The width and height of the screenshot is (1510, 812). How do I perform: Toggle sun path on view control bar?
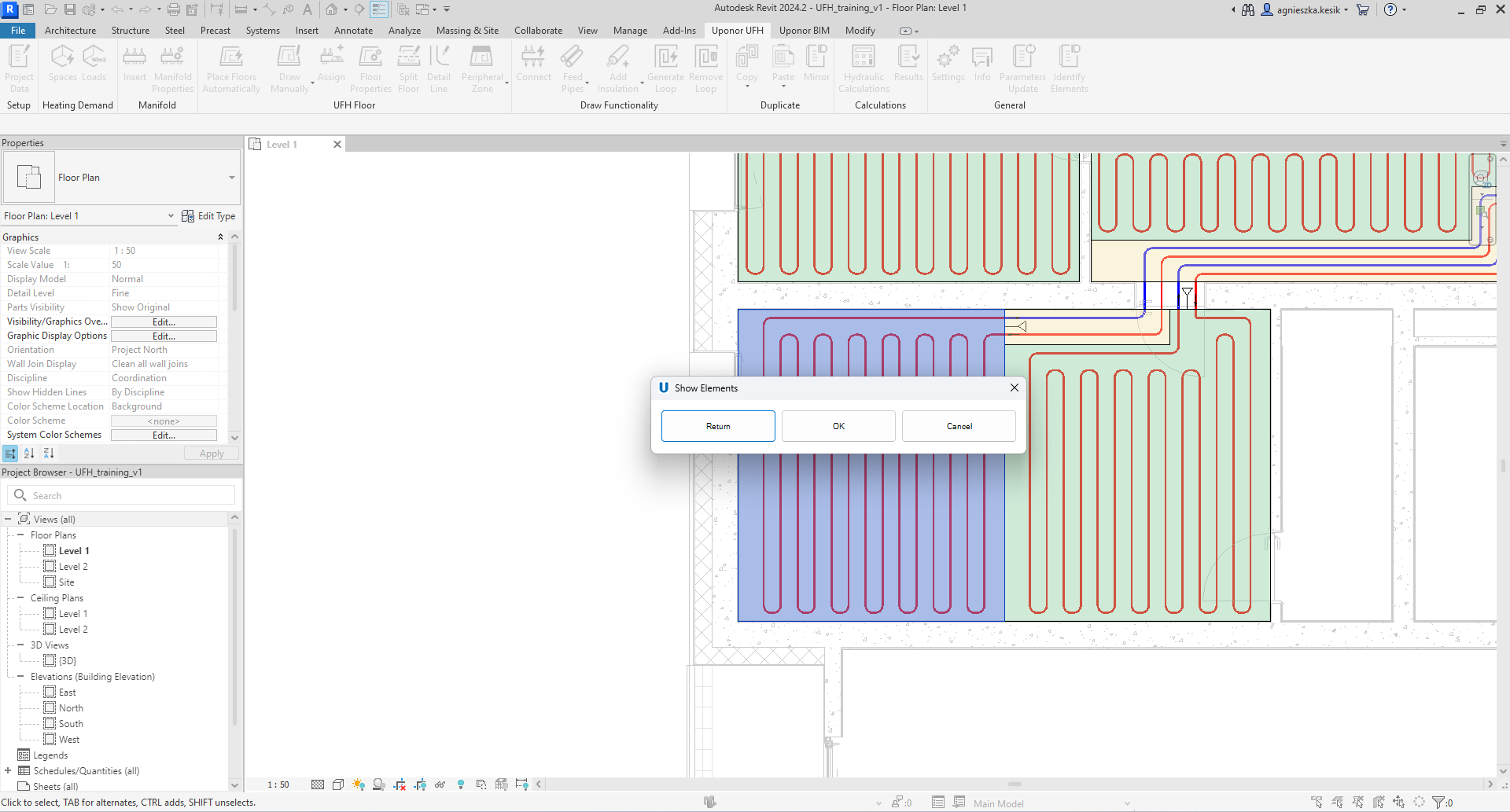pos(359,784)
